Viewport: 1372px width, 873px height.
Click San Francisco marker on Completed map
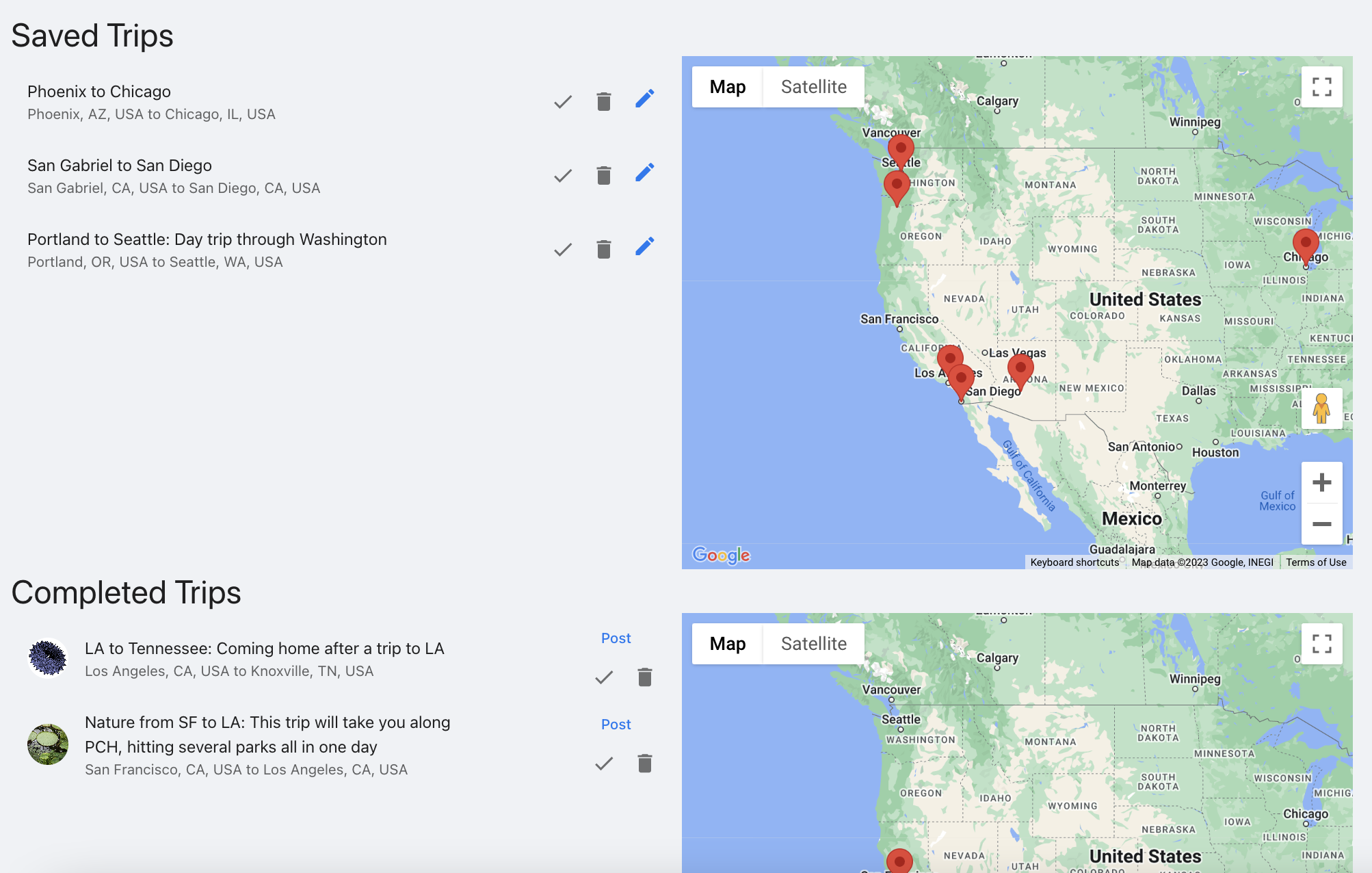pos(899,861)
